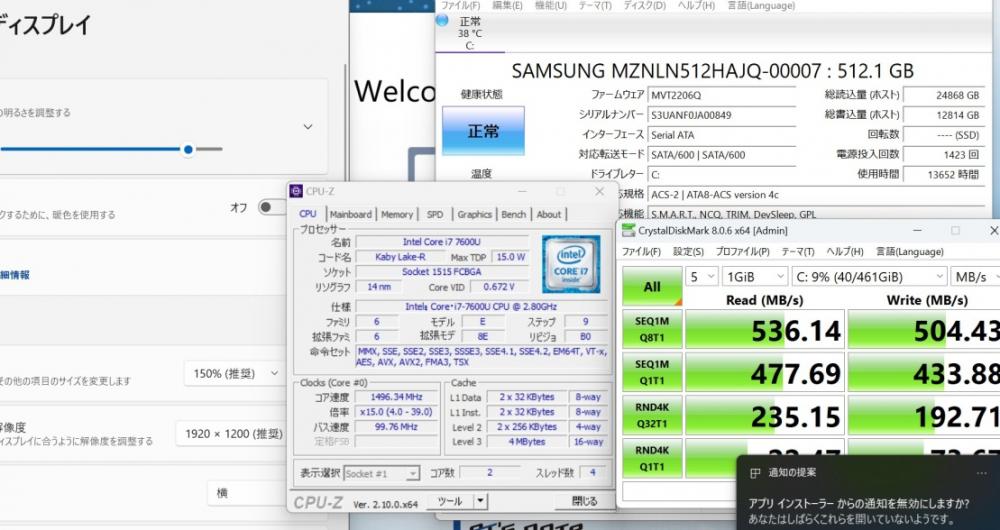The height and width of the screenshot is (530, 1000).
Task: Click the usage time value 13652 時間
Action: coord(944,174)
